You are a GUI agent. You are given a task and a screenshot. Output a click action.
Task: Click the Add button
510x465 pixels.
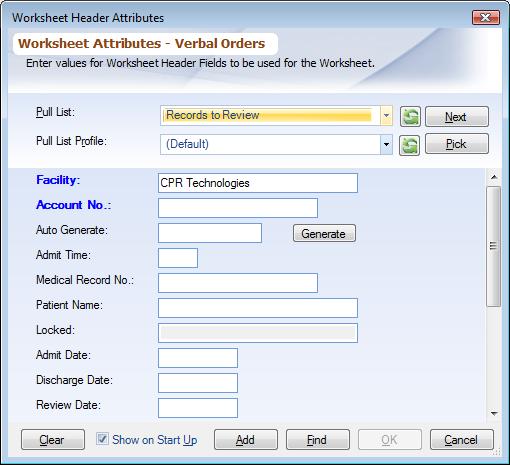[246, 440]
